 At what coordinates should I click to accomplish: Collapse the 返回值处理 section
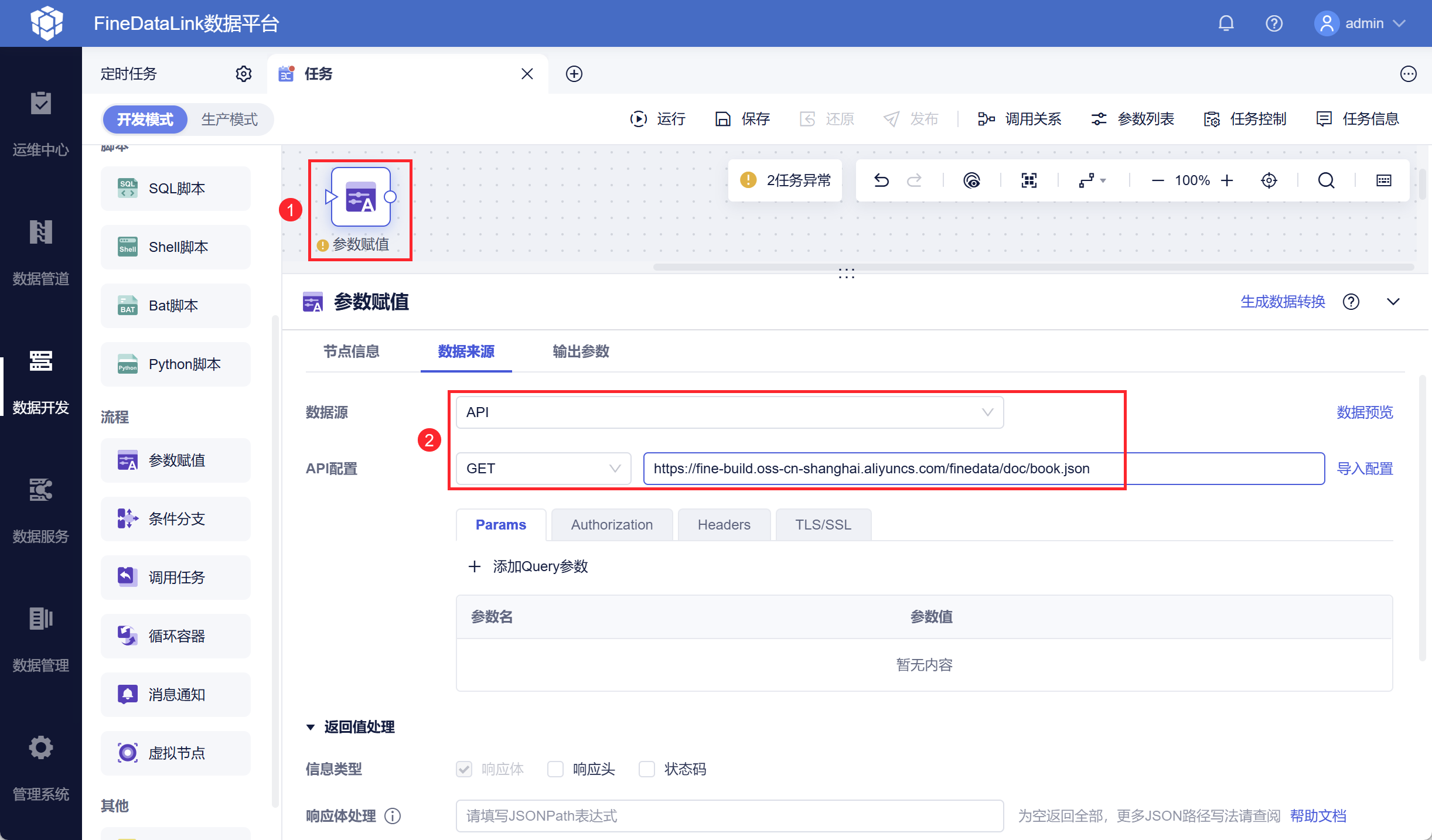[311, 727]
